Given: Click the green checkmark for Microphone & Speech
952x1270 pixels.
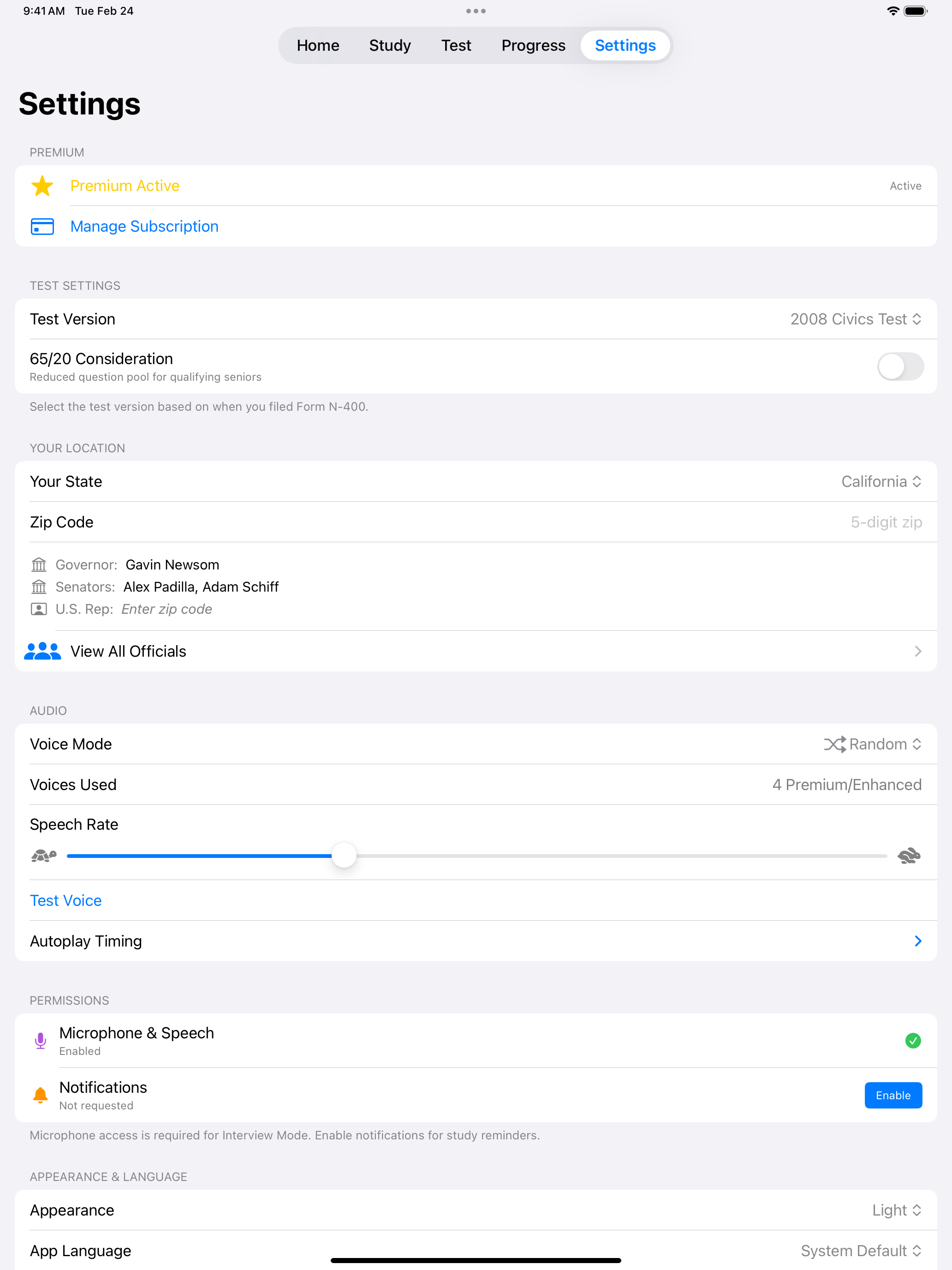Looking at the screenshot, I should pyautogui.click(x=913, y=1040).
